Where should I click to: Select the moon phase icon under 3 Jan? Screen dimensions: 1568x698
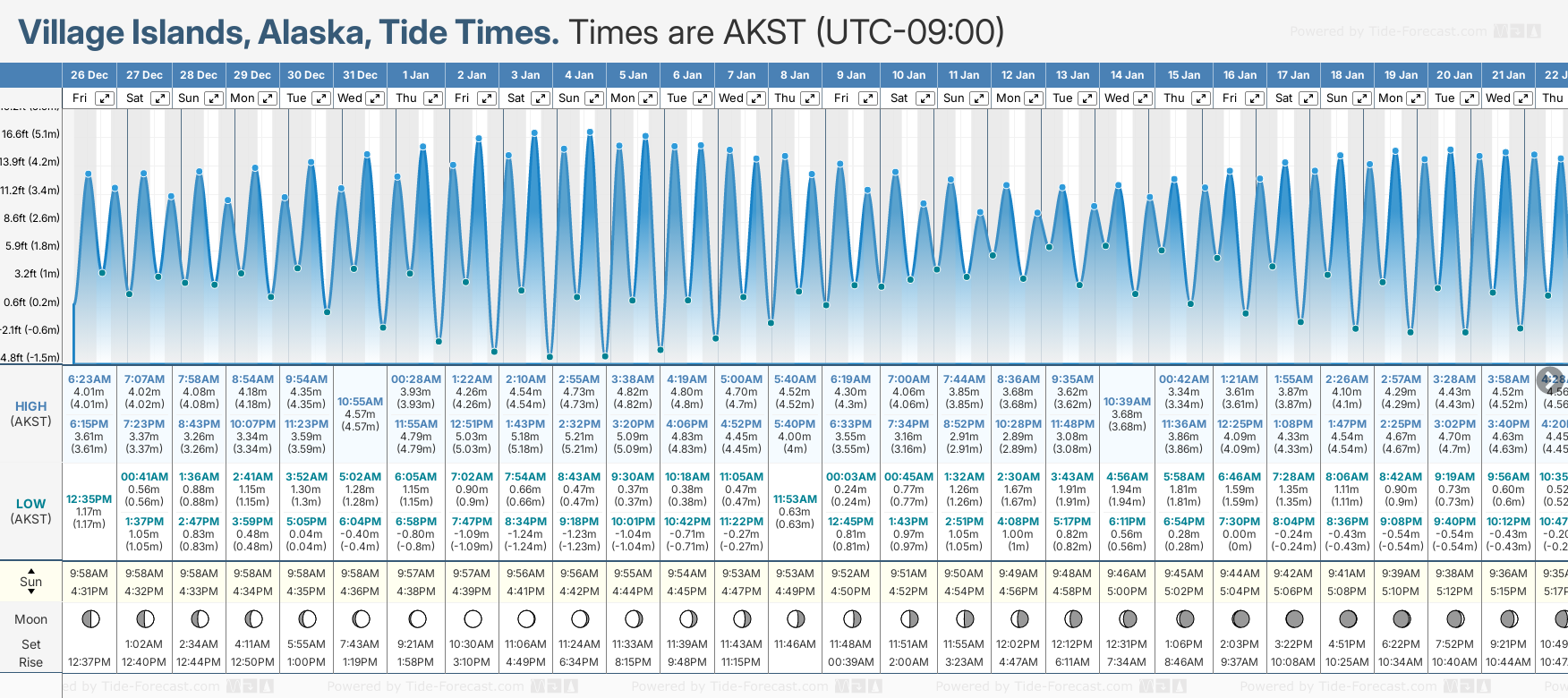526,618
